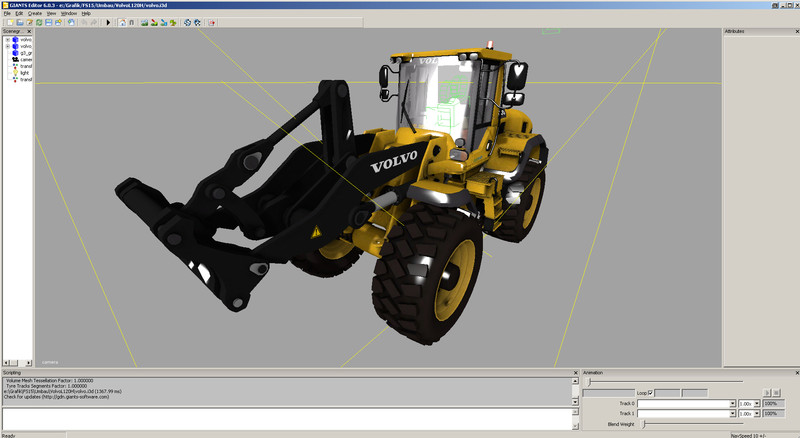800x438 pixels.
Task: Click the Track 0 100% weight field
Action: coord(773,403)
